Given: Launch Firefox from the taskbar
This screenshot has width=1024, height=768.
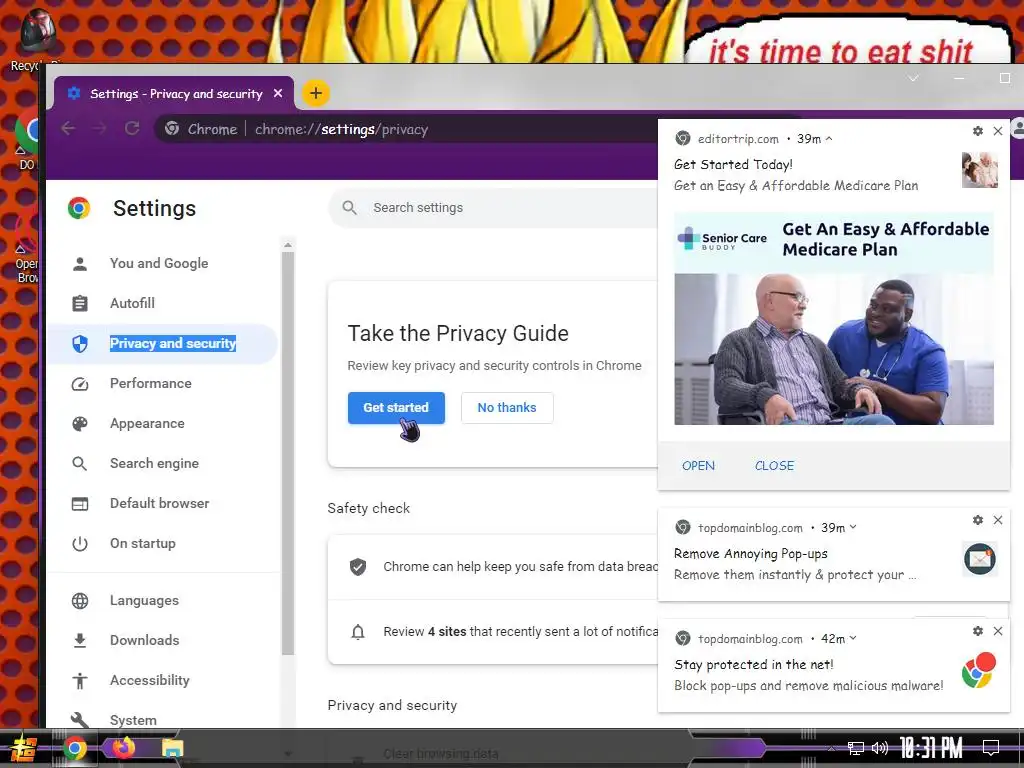Looking at the screenshot, I should [123, 747].
